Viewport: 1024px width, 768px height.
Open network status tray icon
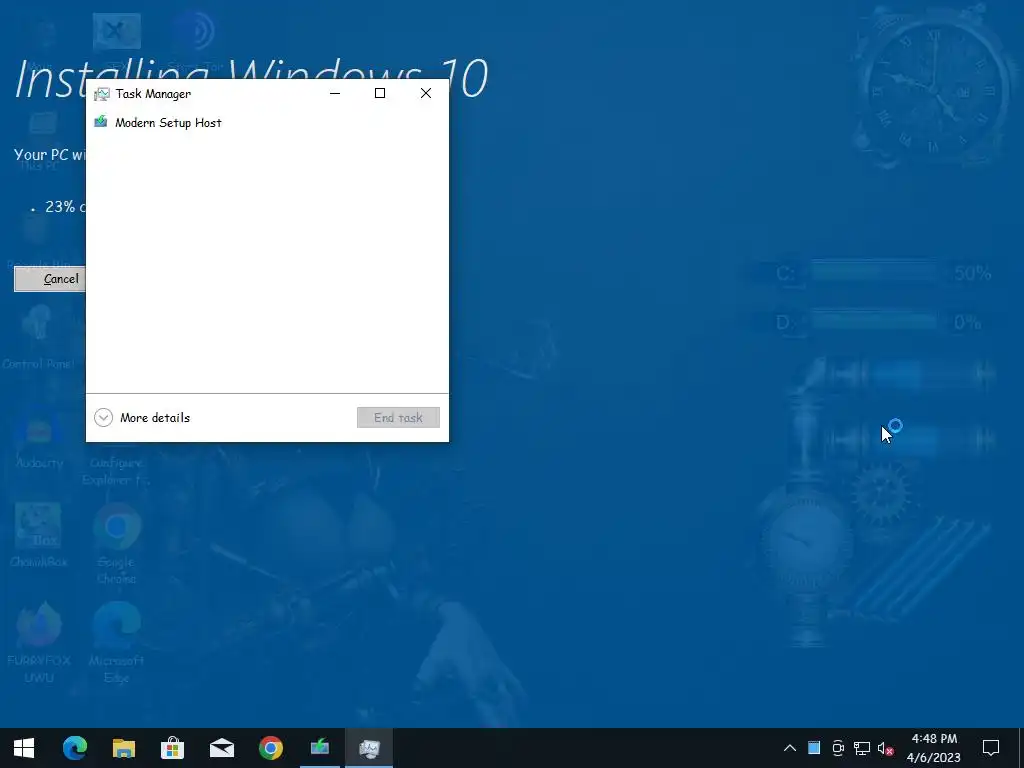click(862, 748)
